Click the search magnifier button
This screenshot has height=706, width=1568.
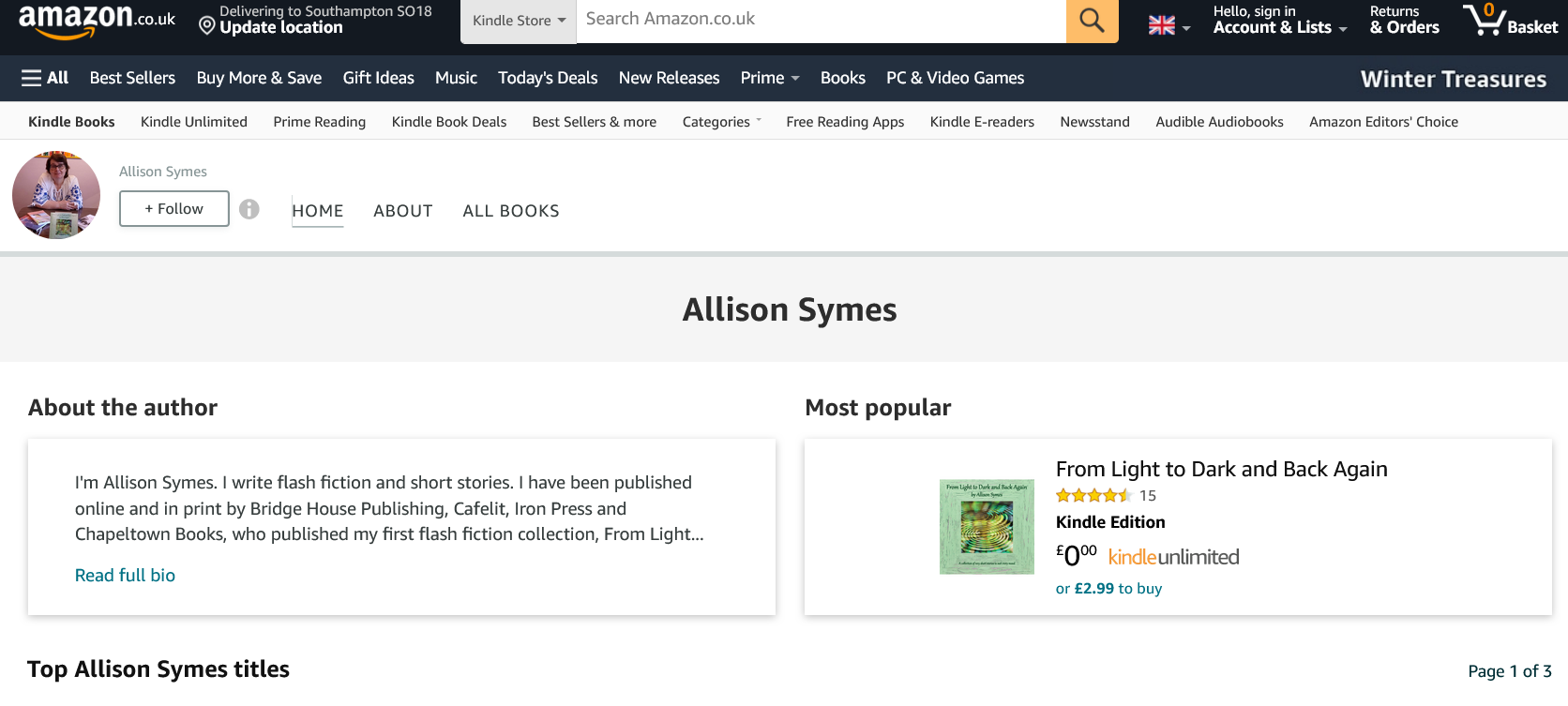coord(1092,20)
